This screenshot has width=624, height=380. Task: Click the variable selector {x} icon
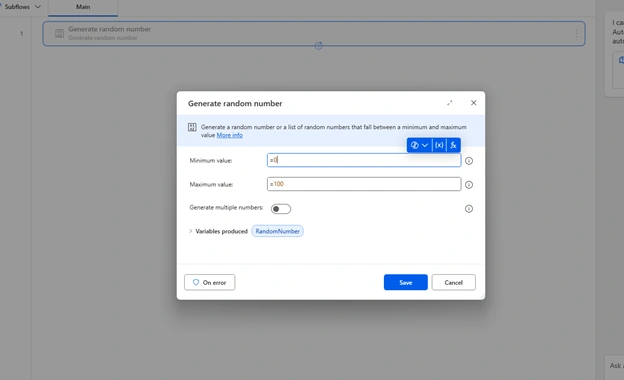[x=439, y=145]
